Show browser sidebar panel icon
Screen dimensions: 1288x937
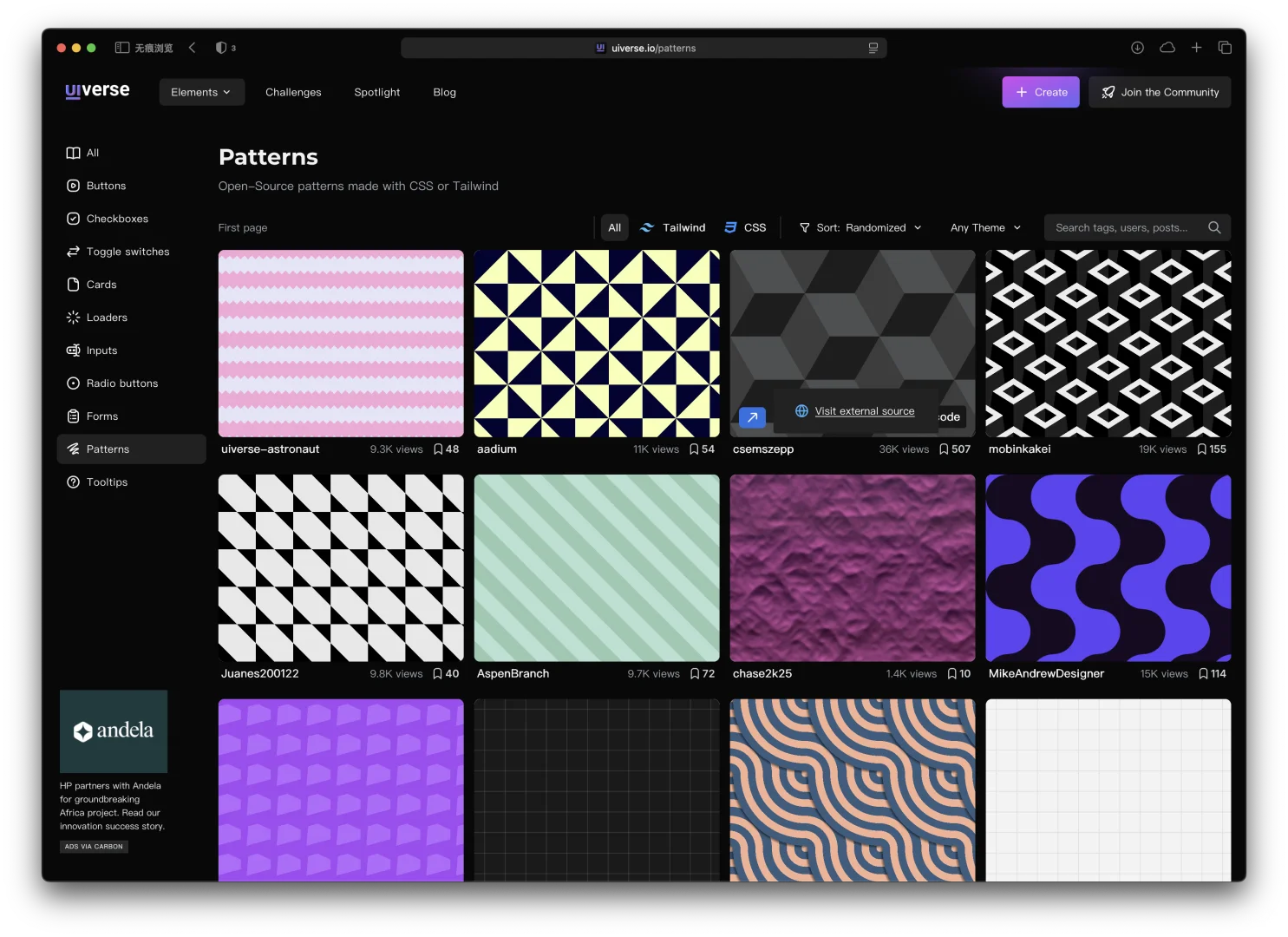122,48
